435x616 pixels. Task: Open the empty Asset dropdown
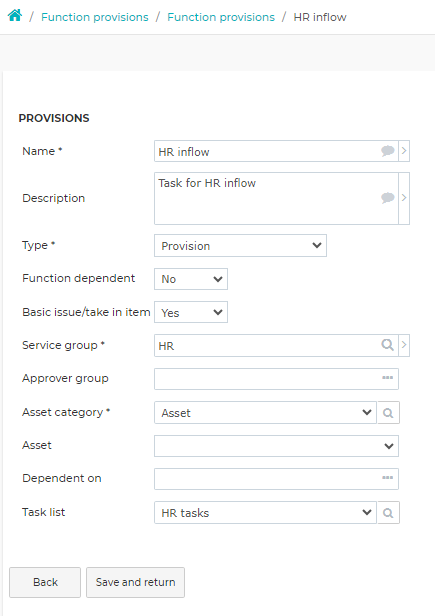pyautogui.click(x=276, y=446)
